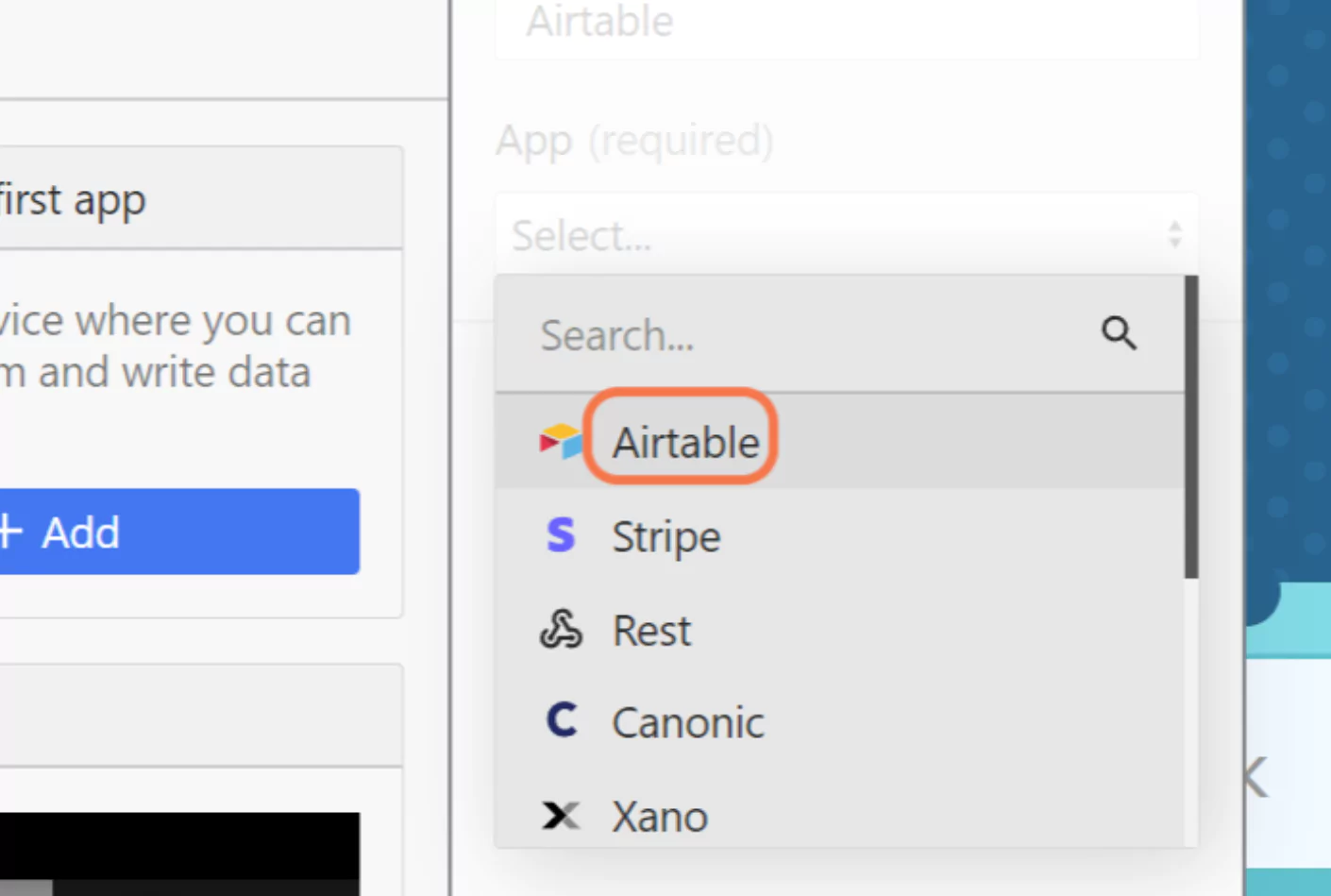
Task: Click the Rest webhook icon
Action: pyautogui.click(x=561, y=629)
